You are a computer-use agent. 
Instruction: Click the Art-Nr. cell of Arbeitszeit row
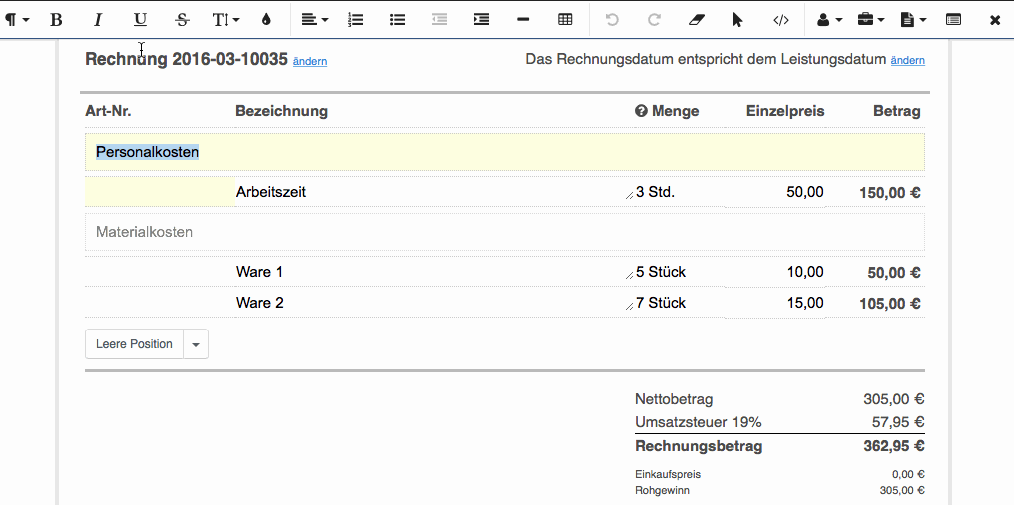(160, 192)
